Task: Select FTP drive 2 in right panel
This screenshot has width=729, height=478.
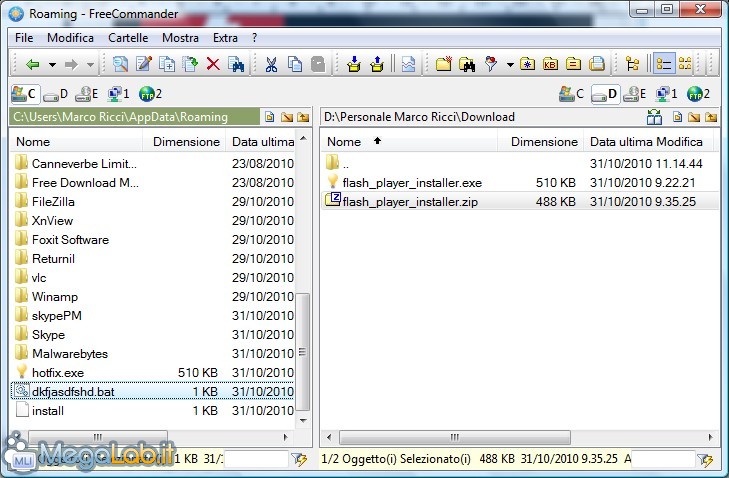Action: point(698,94)
